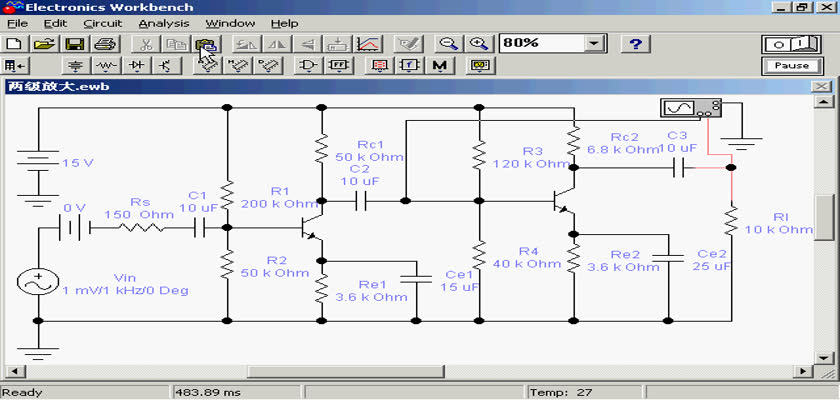Save the circuit with floppy disk icon
The height and width of the screenshot is (400, 840).
pos(74,43)
